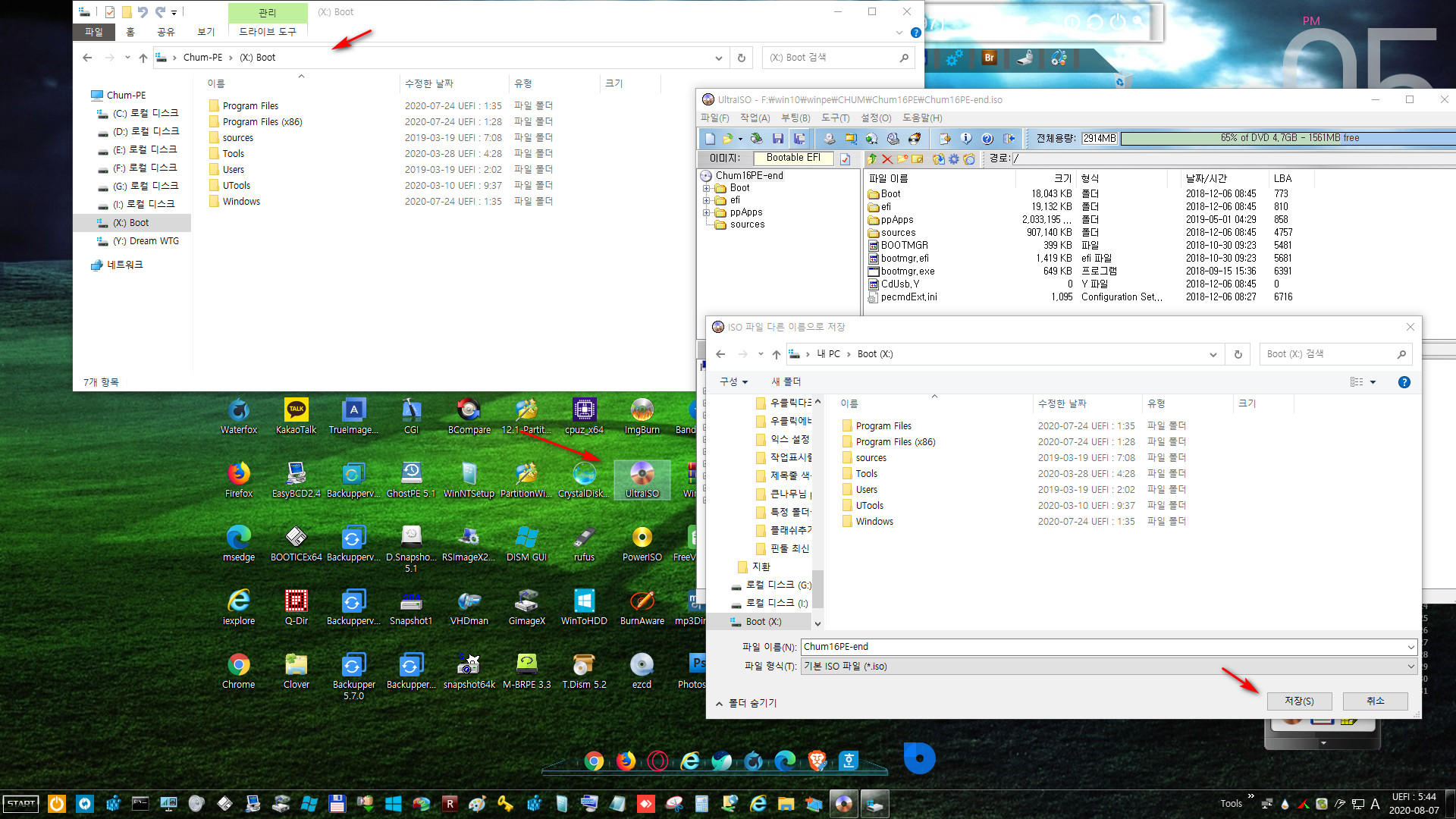The width and height of the screenshot is (1456, 819).
Task: Expand the efi folder in UltraISO tree
Action: pos(706,200)
